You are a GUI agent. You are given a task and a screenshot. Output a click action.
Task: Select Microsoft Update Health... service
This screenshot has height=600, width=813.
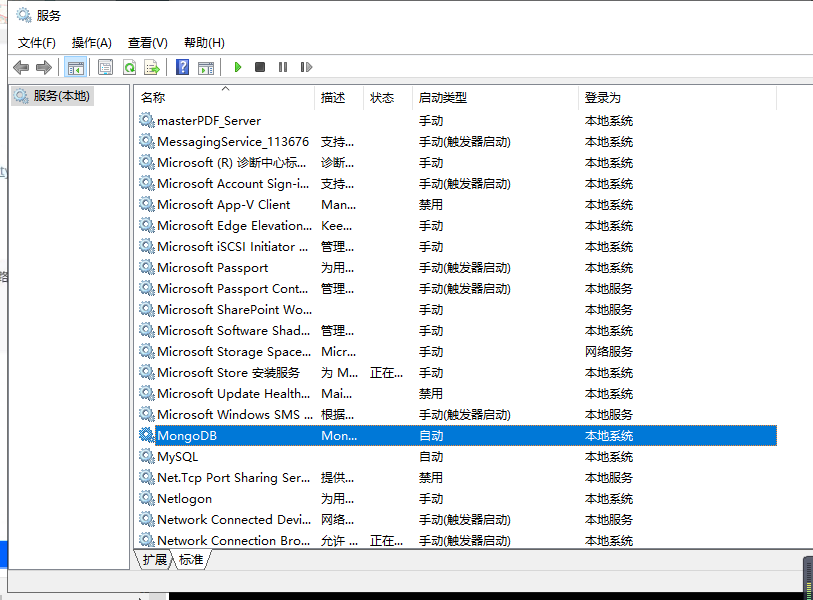pyautogui.click(x=234, y=394)
